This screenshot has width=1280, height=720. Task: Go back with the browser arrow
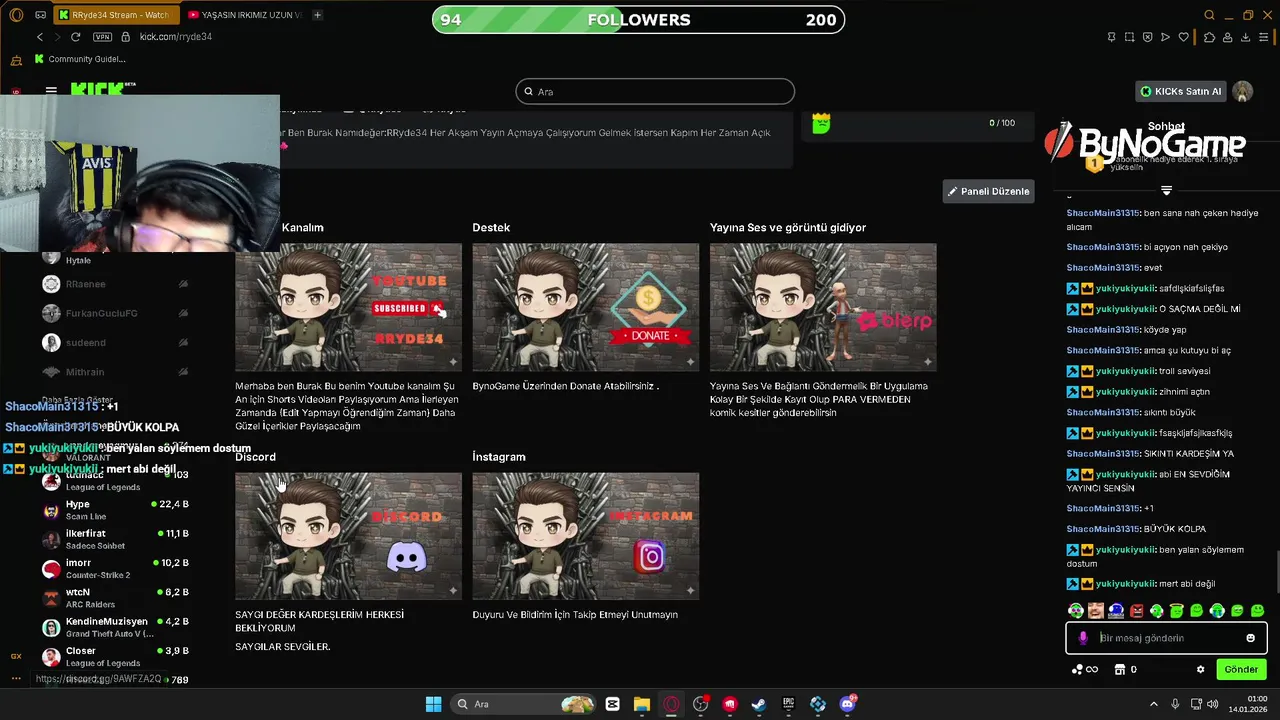pyautogui.click(x=40, y=37)
